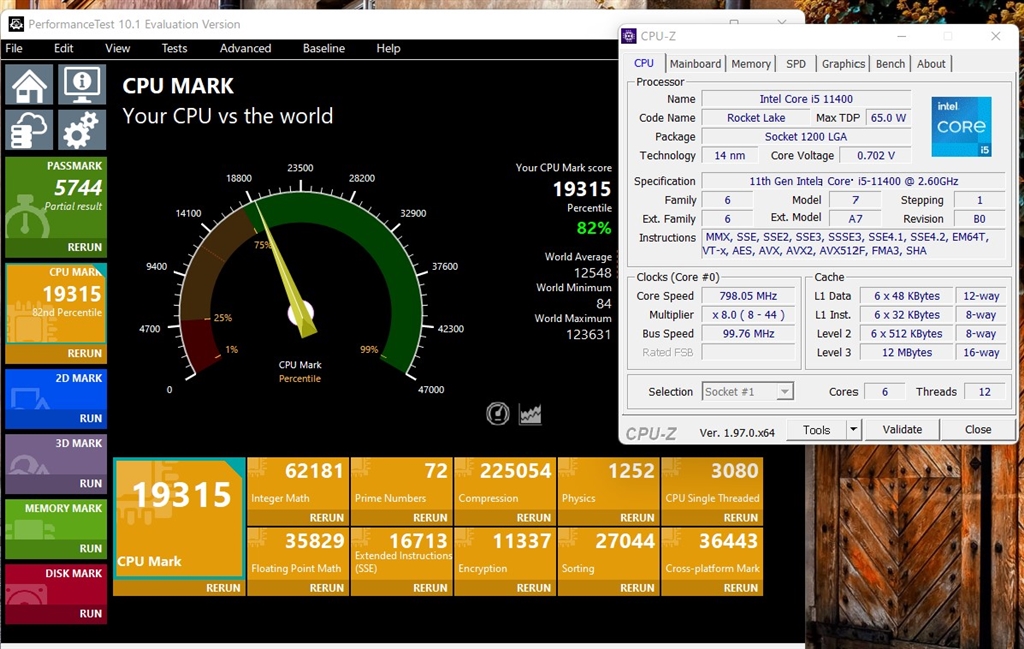The width and height of the screenshot is (1024, 649).
Task: Open the Baseline menu
Action: [x=324, y=48]
